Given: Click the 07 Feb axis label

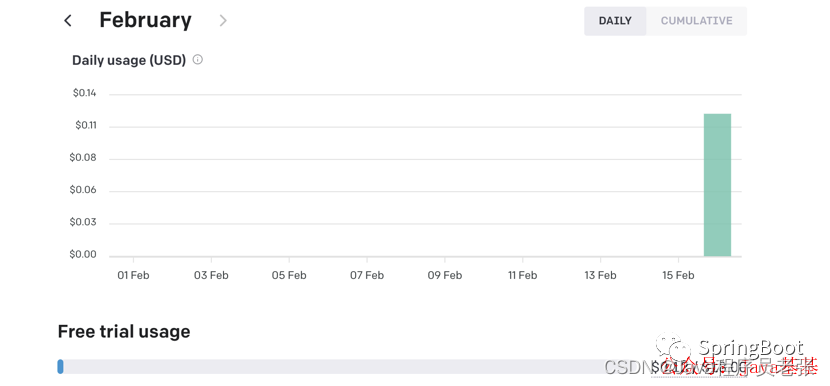Looking at the screenshot, I should tap(367, 275).
